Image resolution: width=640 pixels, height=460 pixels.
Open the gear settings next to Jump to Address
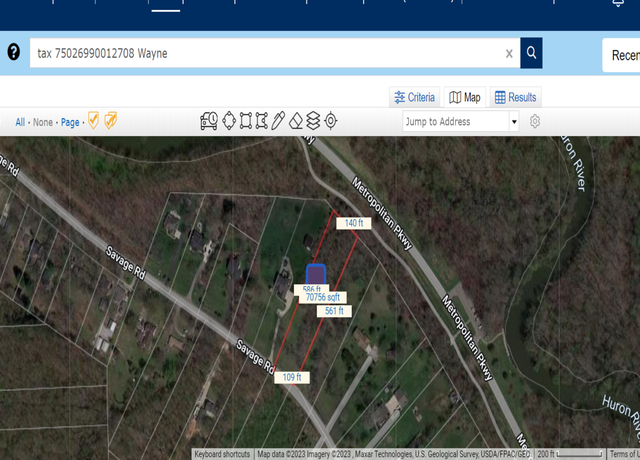(535, 121)
